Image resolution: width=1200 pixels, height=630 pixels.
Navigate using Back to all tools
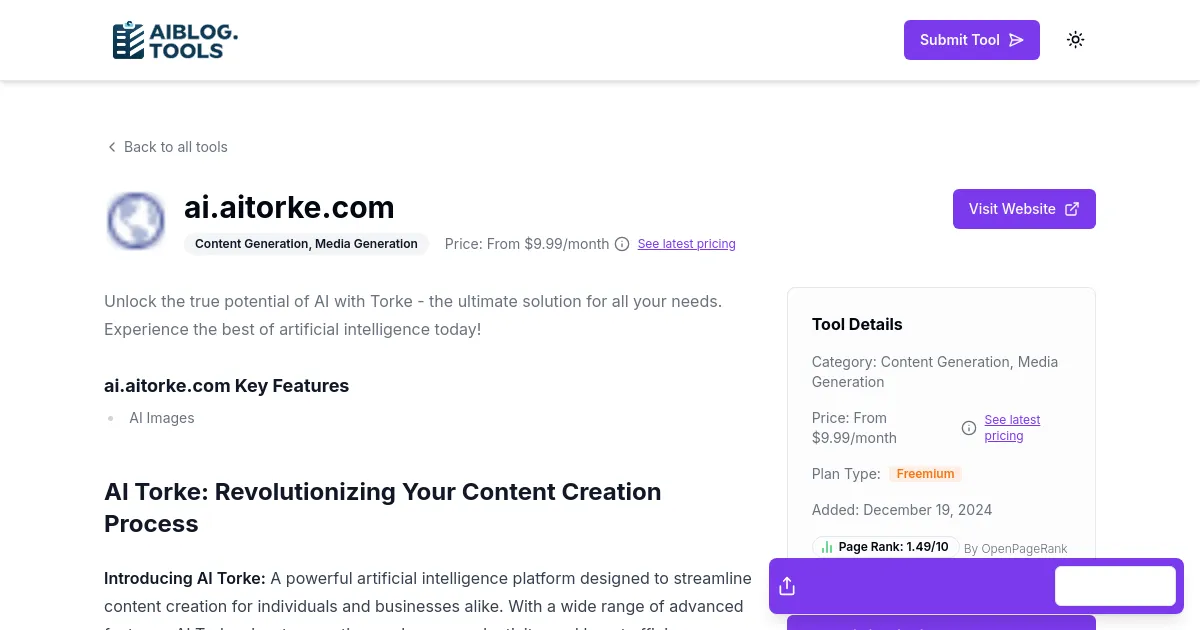175,147
